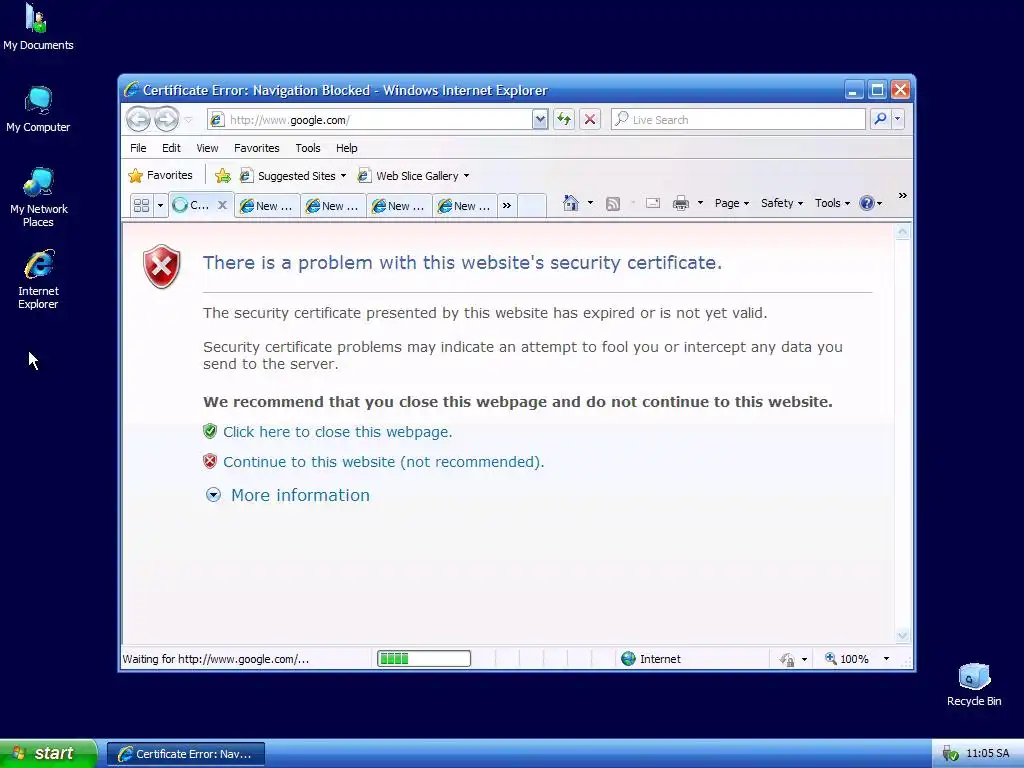The width and height of the screenshot is (1024, 768).
Task: Click the status bar privacy lock icon
Action: (787, 660)
